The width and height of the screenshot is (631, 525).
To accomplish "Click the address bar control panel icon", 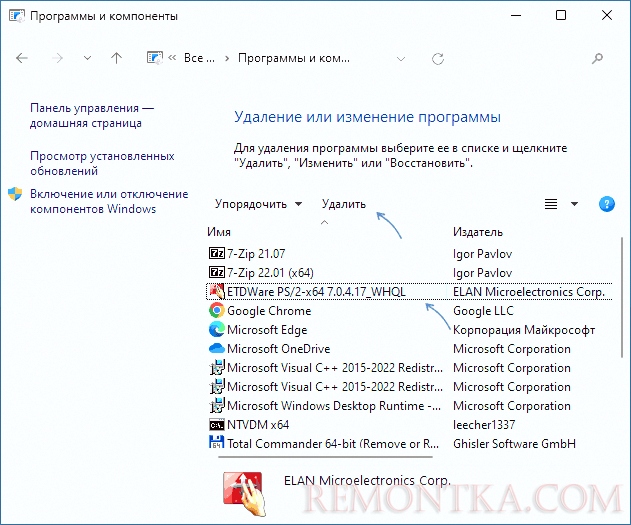I will point(155,58).
